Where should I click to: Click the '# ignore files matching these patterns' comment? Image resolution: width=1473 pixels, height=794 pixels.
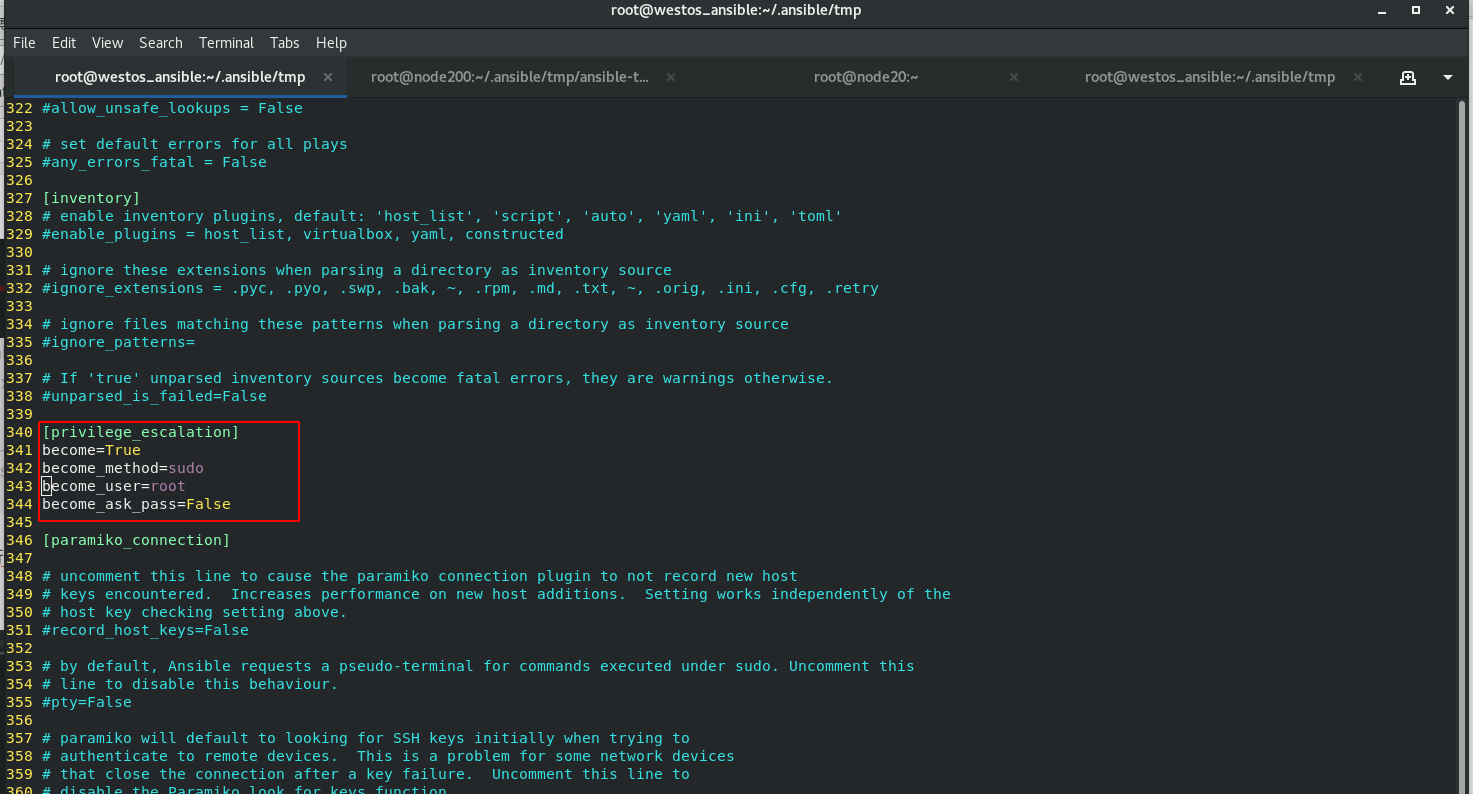click(415, 324)
